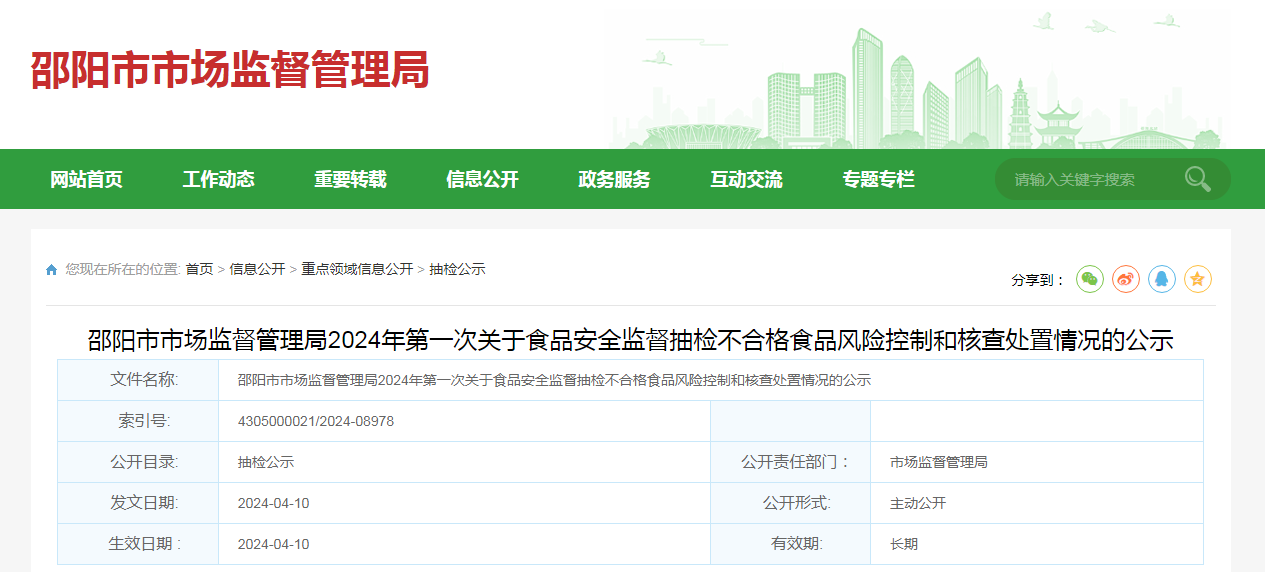Click the 分享到 label

tap(1038, 280)
